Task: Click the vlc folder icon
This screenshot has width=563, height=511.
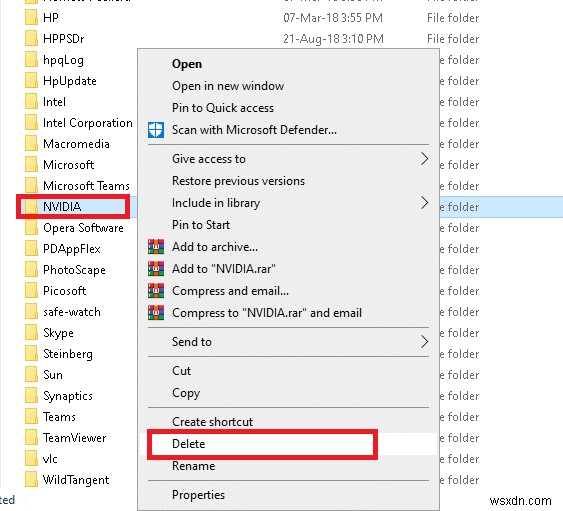Action: (x=31, y=459)
